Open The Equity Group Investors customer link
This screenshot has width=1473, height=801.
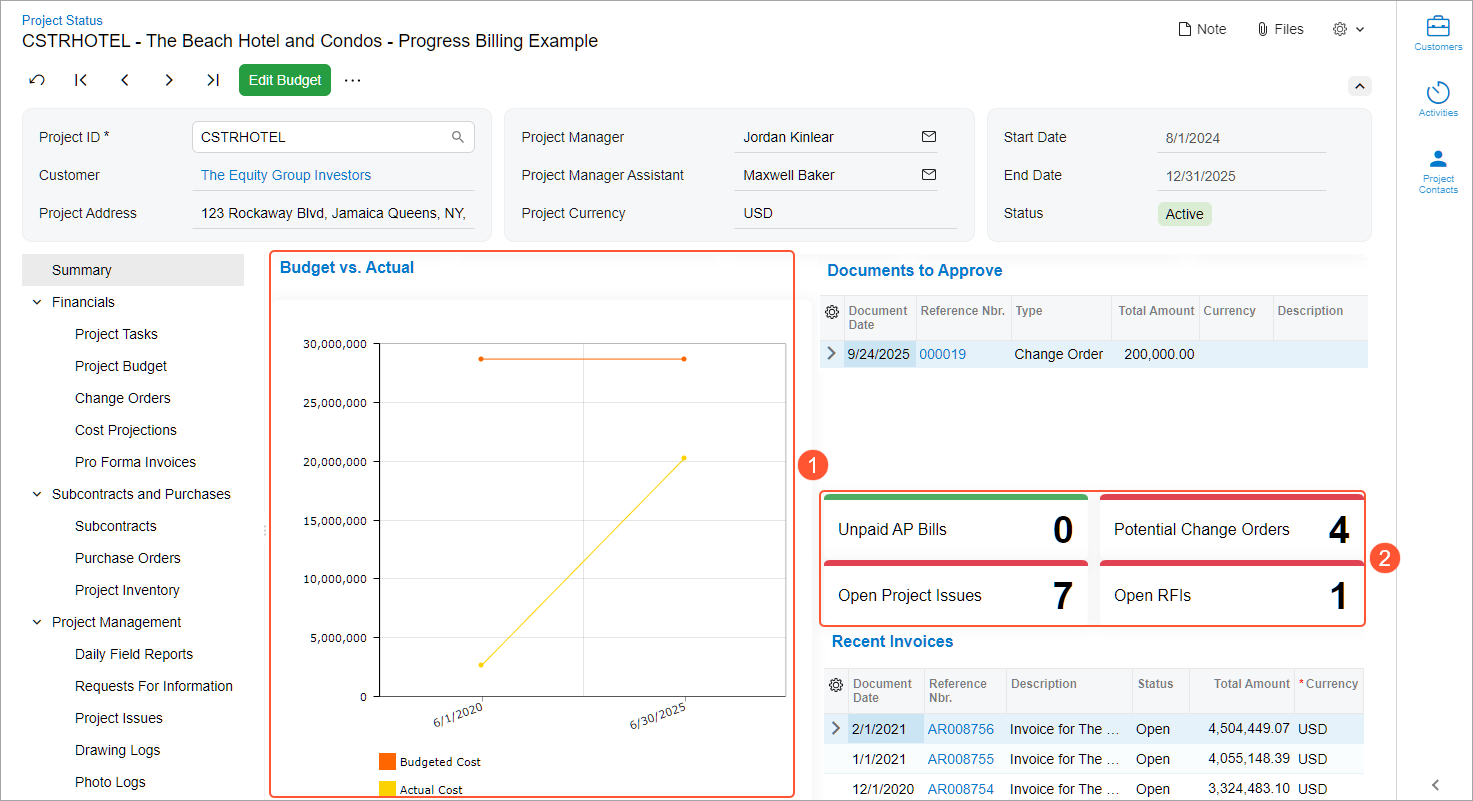[285, 175]
